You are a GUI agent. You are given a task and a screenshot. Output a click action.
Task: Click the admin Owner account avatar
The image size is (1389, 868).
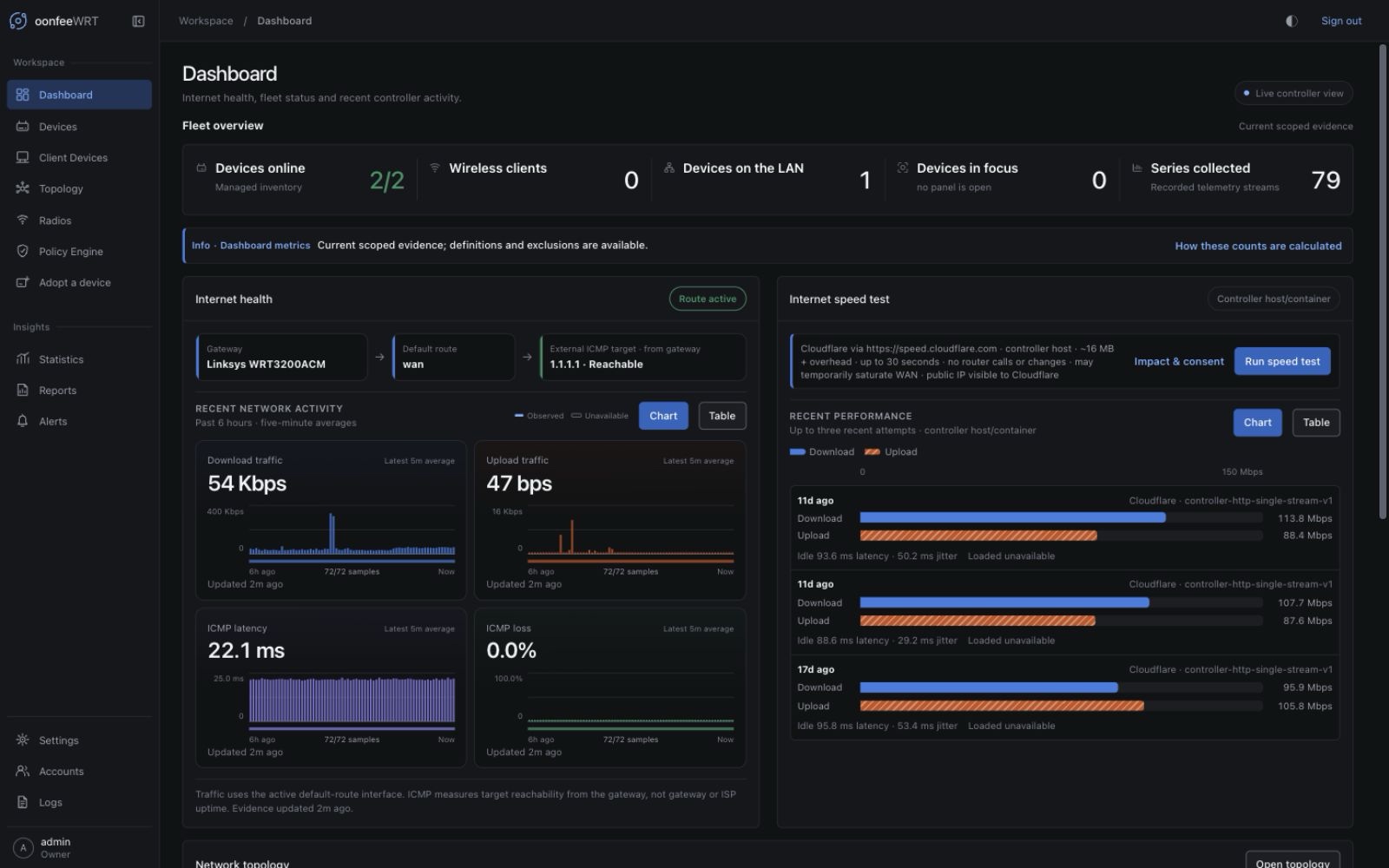coord(23,848)
